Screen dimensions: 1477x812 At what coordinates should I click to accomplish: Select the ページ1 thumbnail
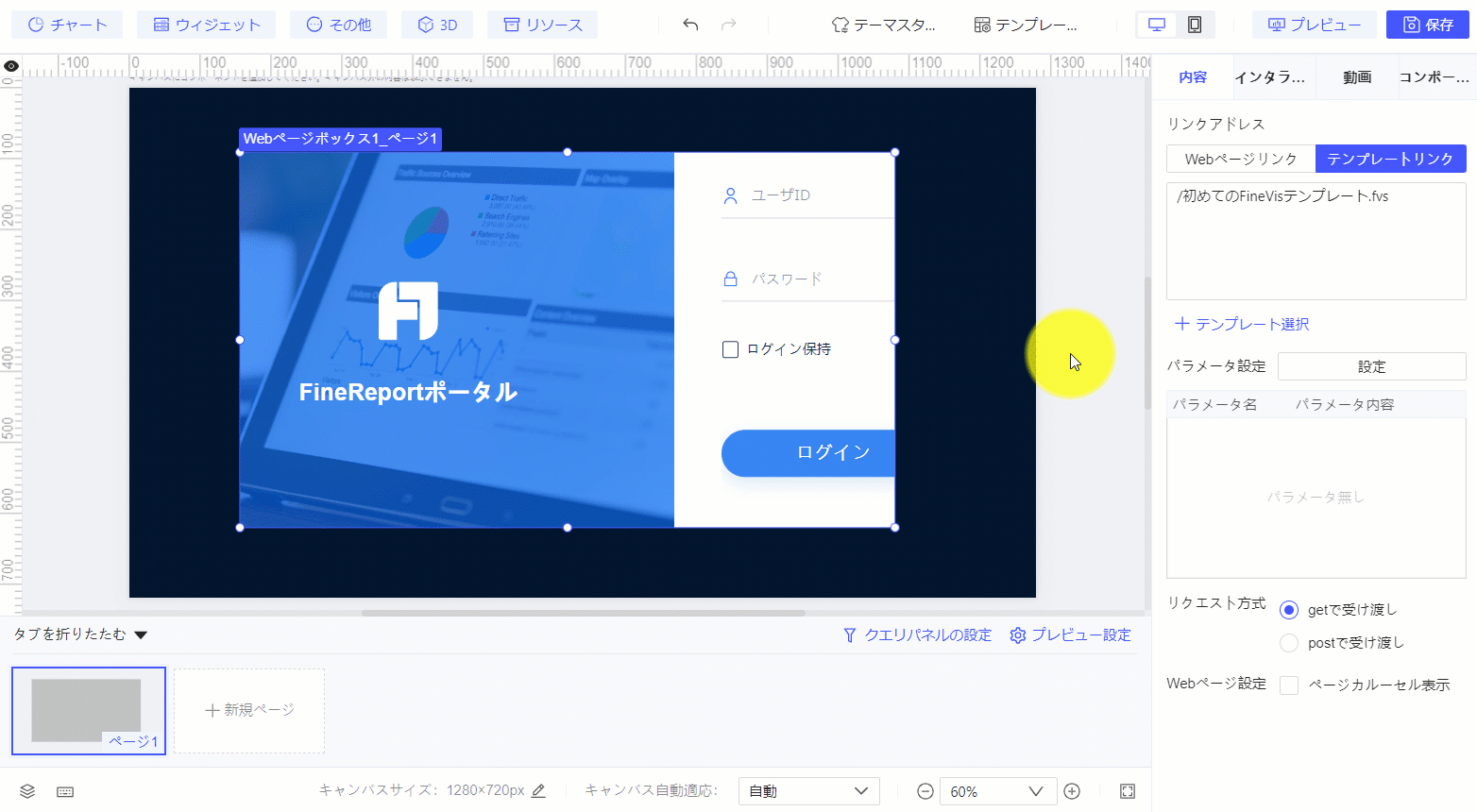pos(89,711)
